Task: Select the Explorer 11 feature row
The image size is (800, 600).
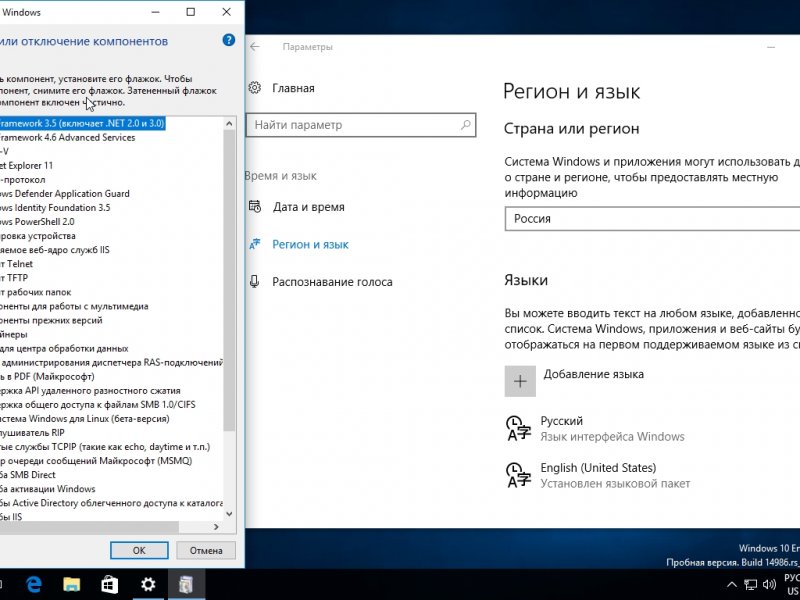Action: [x=27, y=165]
